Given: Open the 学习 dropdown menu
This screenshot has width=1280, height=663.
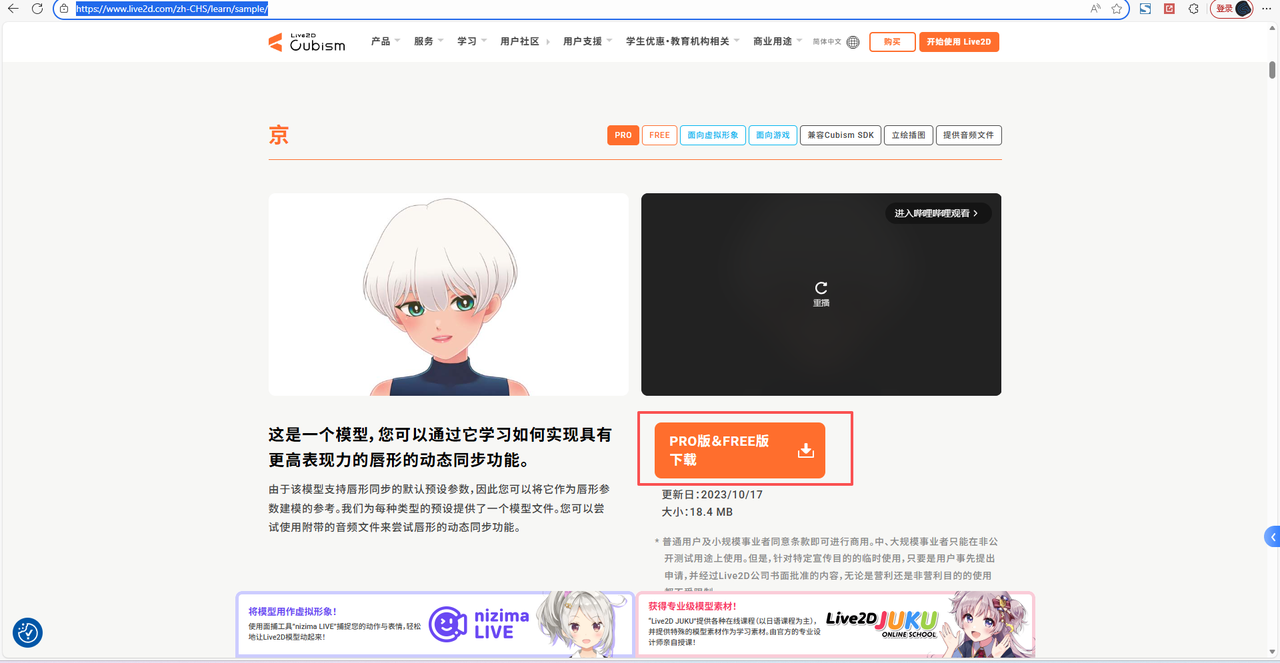Looking at the screenshot, I should click(472, 42).
